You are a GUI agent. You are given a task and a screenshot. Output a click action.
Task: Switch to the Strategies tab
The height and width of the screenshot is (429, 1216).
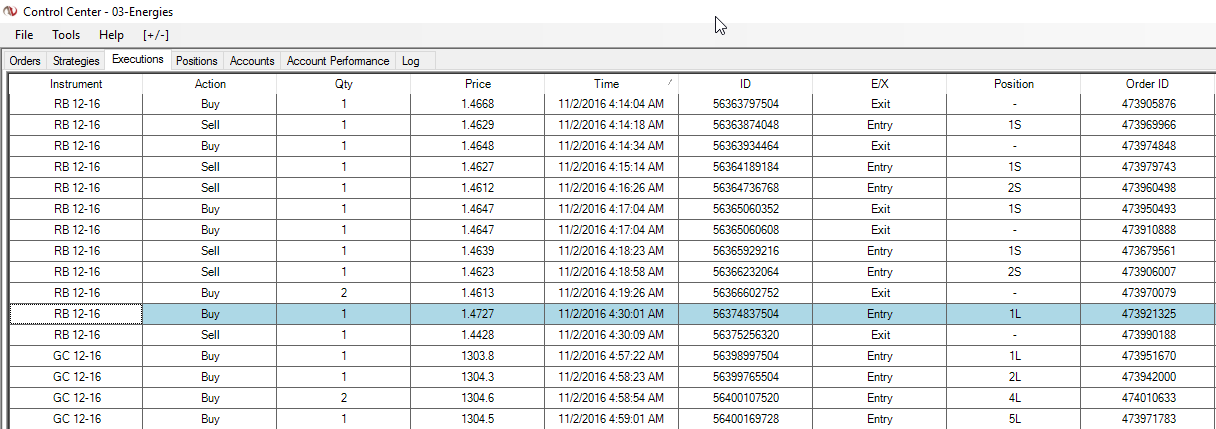pos(76,61)
